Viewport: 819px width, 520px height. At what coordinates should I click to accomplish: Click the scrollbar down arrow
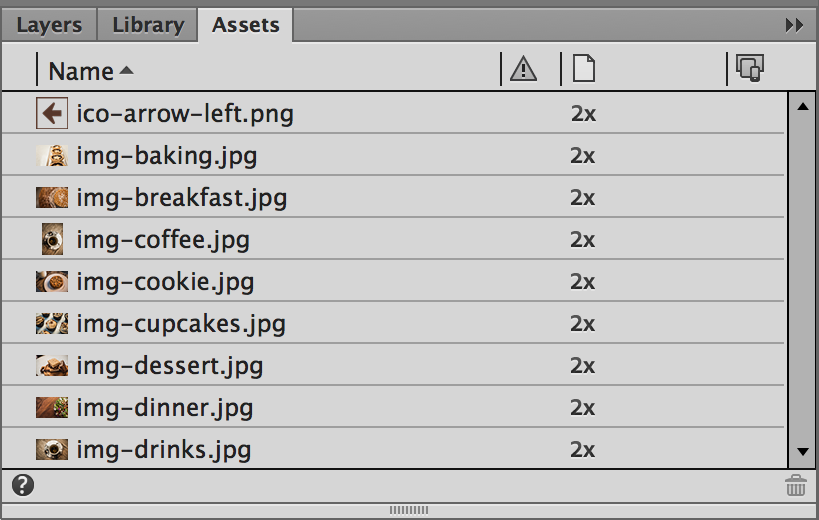[802, 452]
